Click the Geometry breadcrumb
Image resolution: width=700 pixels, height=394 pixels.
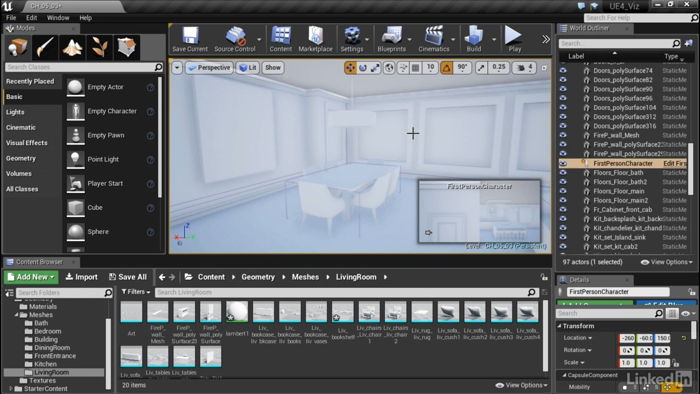pyautogui.click(x=258, y=277)
